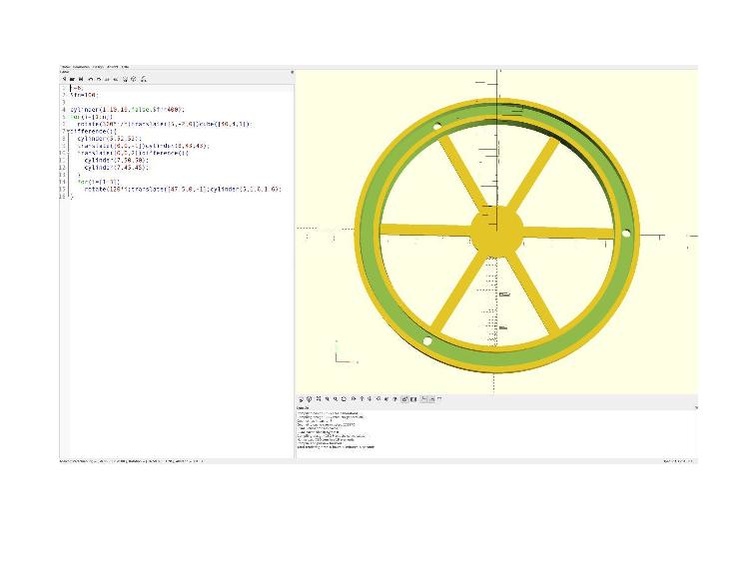
Task: Toggle Perspective projection in the viewer toolbar
Action: click(x=404, y=399)
